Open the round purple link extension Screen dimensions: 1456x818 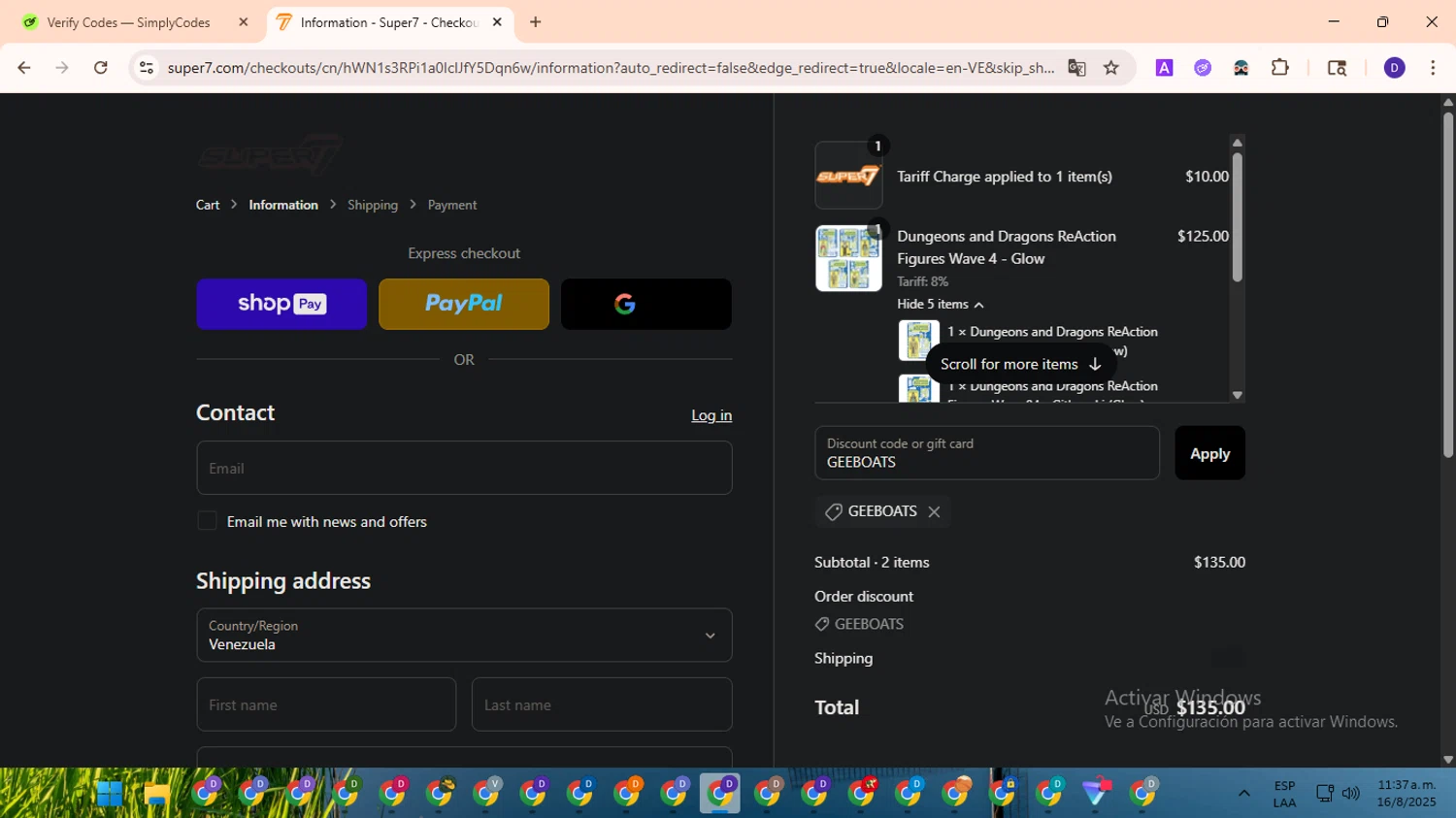coord(1203,68)
